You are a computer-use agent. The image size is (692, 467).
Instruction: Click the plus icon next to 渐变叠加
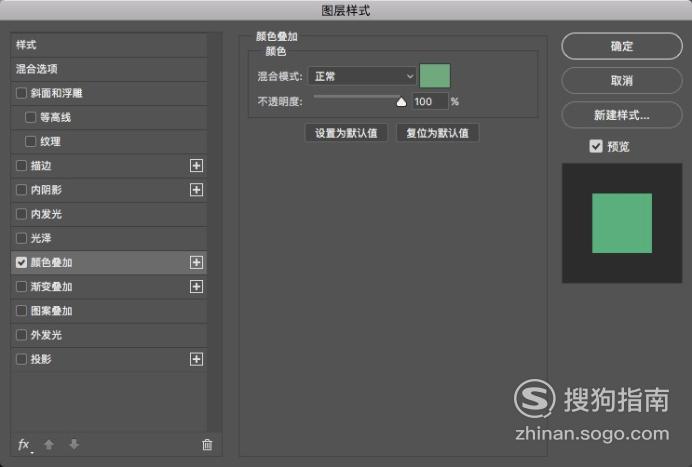[x=196, y=287]
